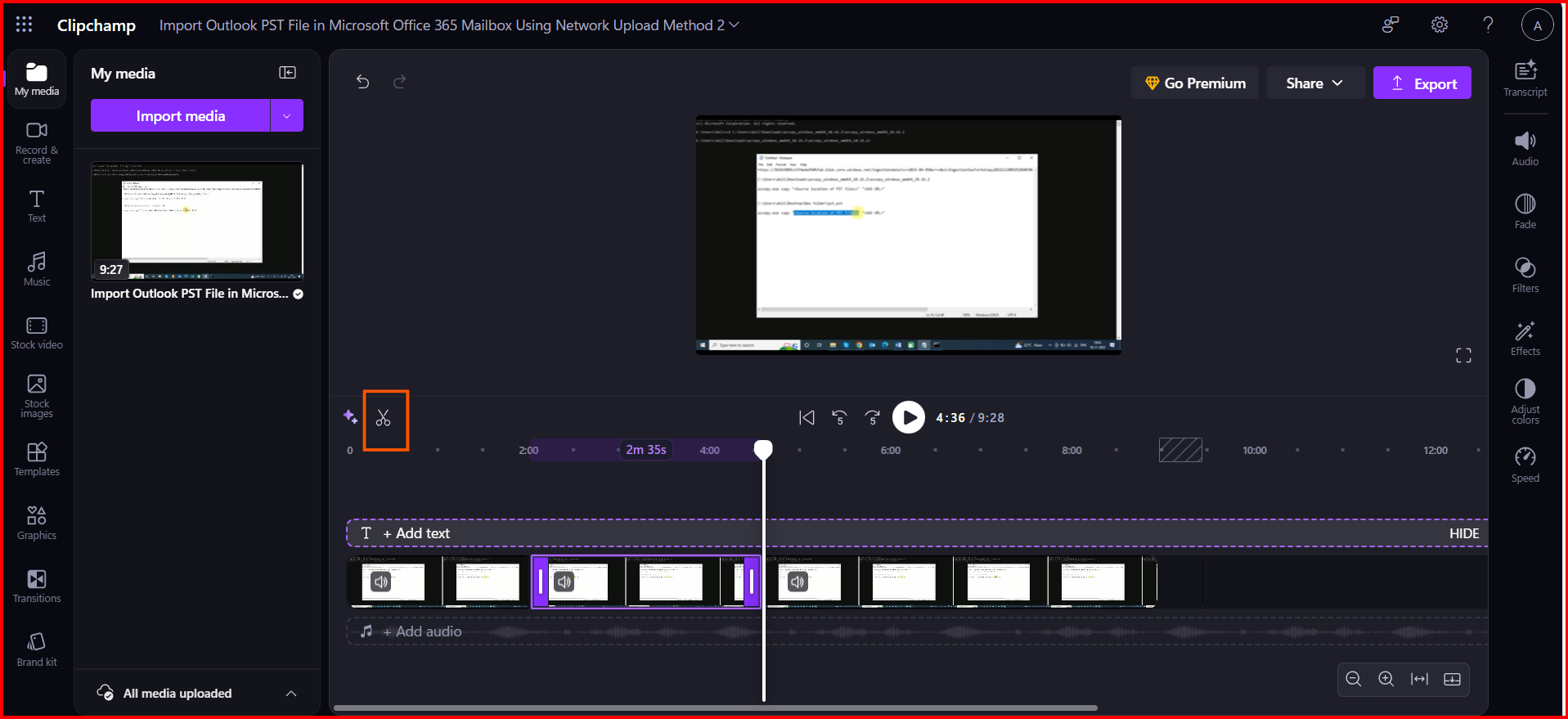Image resolution: width=1568 pixels, height=719 pixels.
Task: Open the Graphics sidebar icon
Action: click(37, 523)
